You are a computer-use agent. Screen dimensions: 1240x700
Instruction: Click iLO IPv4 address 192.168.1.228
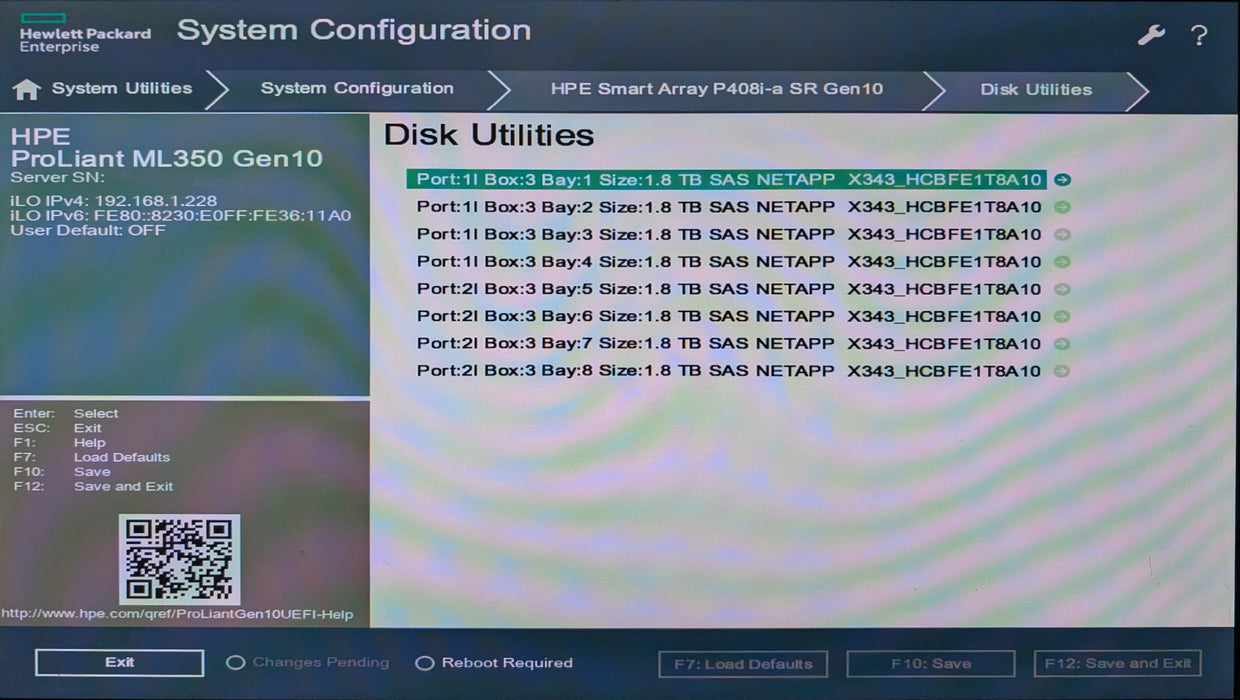point(114,201)
